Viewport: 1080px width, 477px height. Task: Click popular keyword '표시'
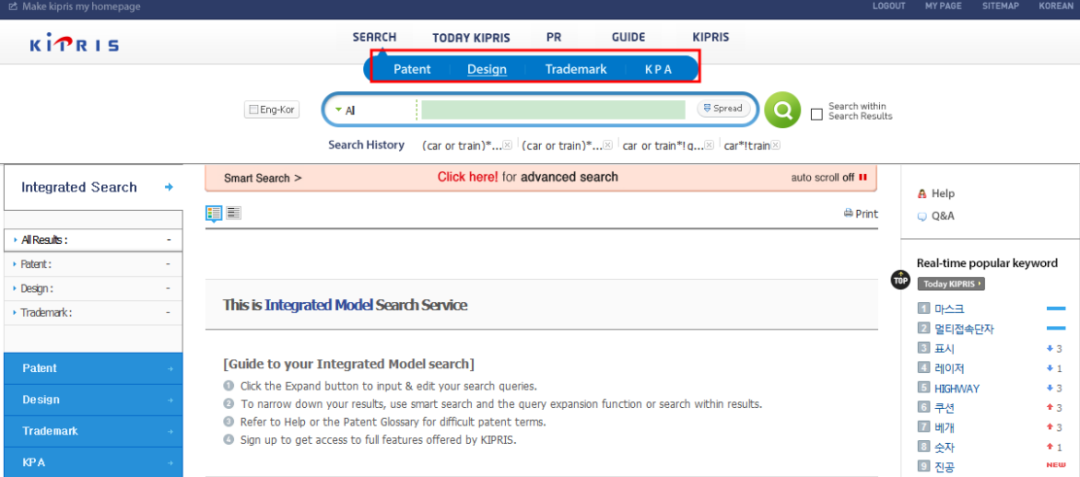point(944,348)
